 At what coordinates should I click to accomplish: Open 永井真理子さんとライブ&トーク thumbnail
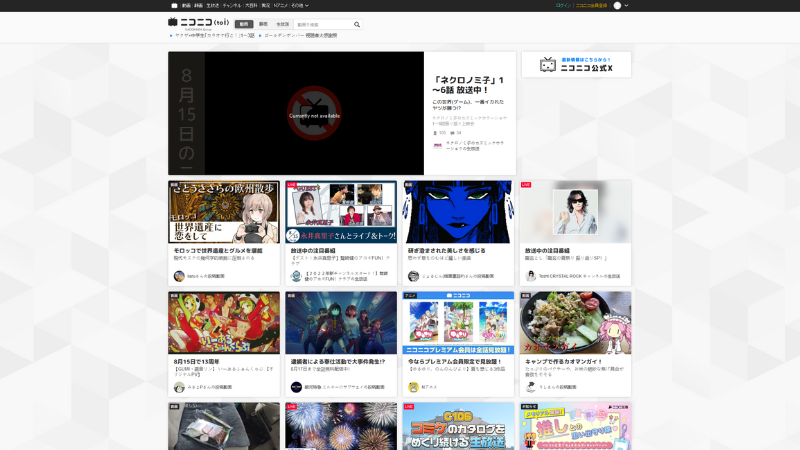(x=341, y=212)
